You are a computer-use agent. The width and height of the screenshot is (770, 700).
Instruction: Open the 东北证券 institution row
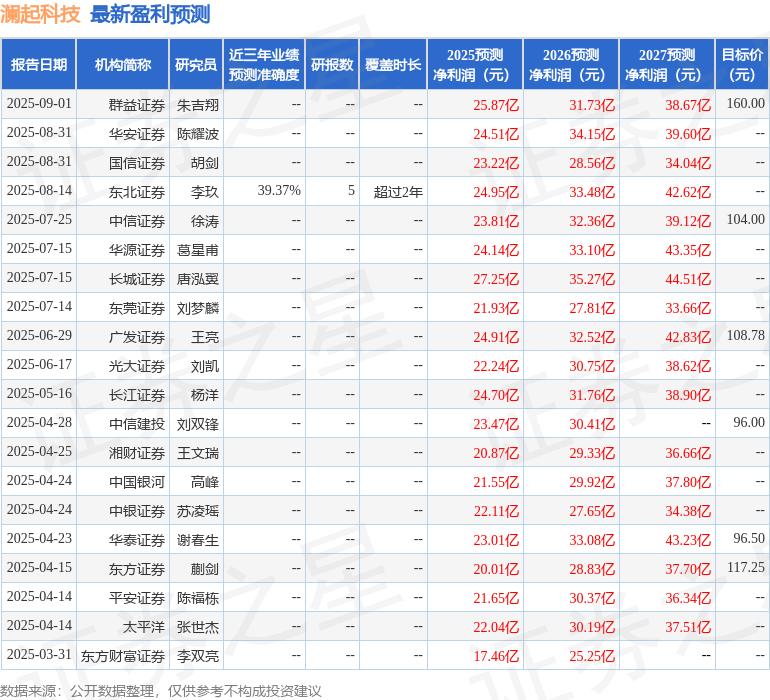pyautogui.click(x=137, y=191)
